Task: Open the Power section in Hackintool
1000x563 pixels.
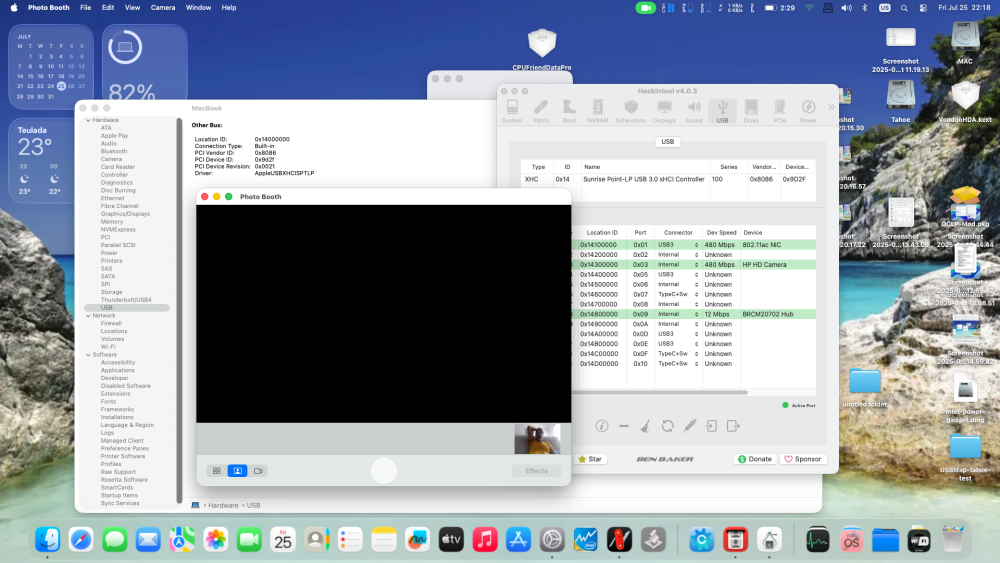Action: coord(808,112)
